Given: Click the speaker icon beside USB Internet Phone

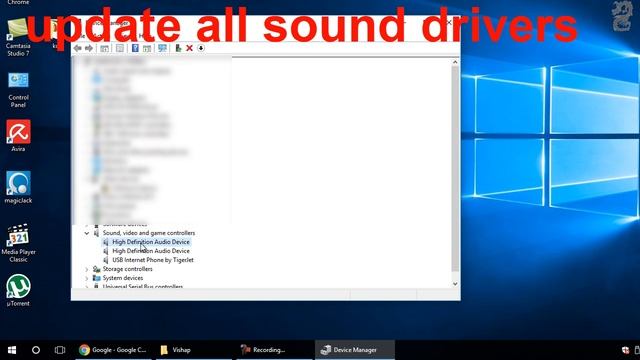Looking at the screenshot, I should pyautogui.click(x=106, y=260).
